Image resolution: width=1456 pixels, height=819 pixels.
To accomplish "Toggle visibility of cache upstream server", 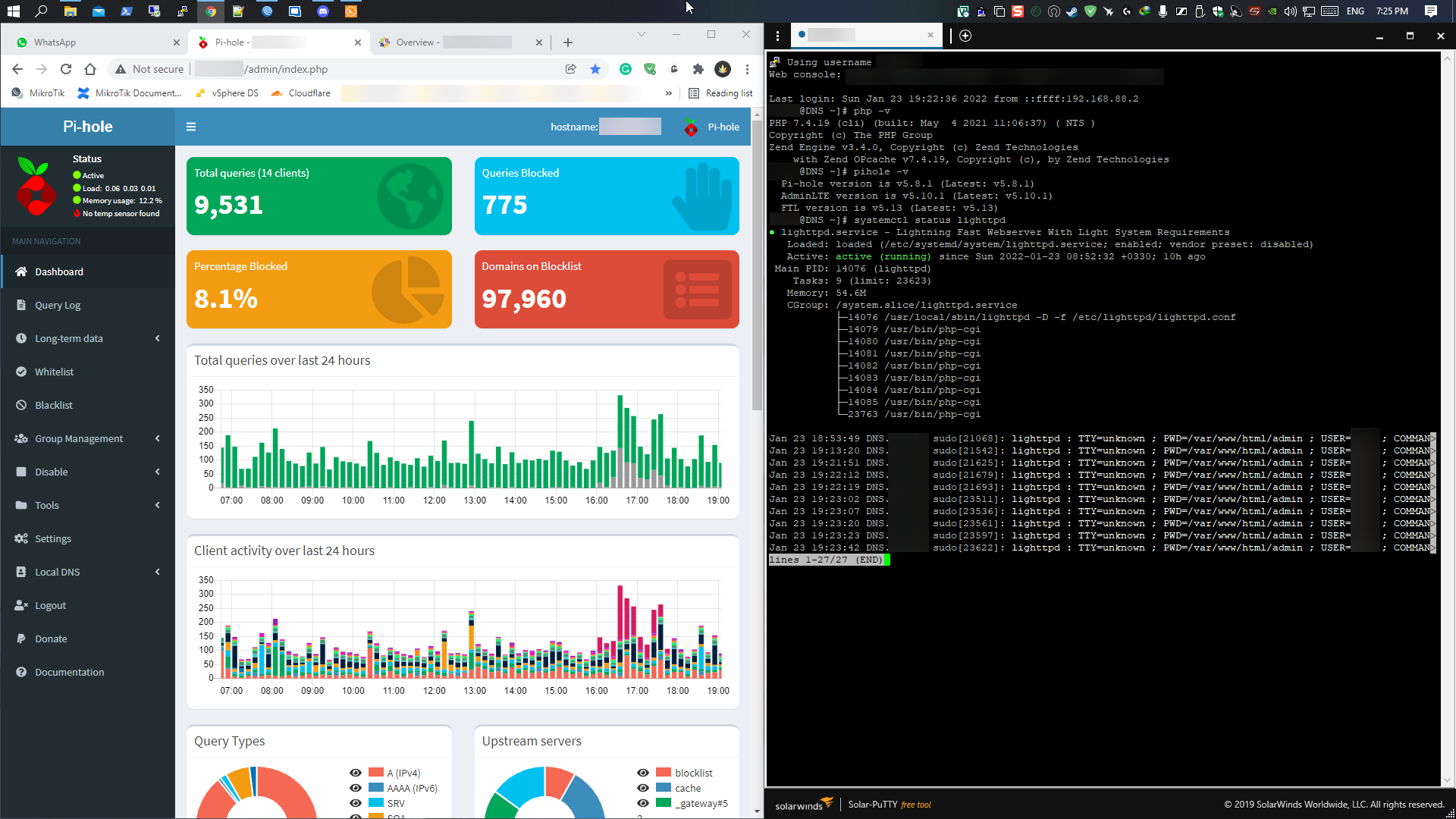I will (x=643, y=788).
